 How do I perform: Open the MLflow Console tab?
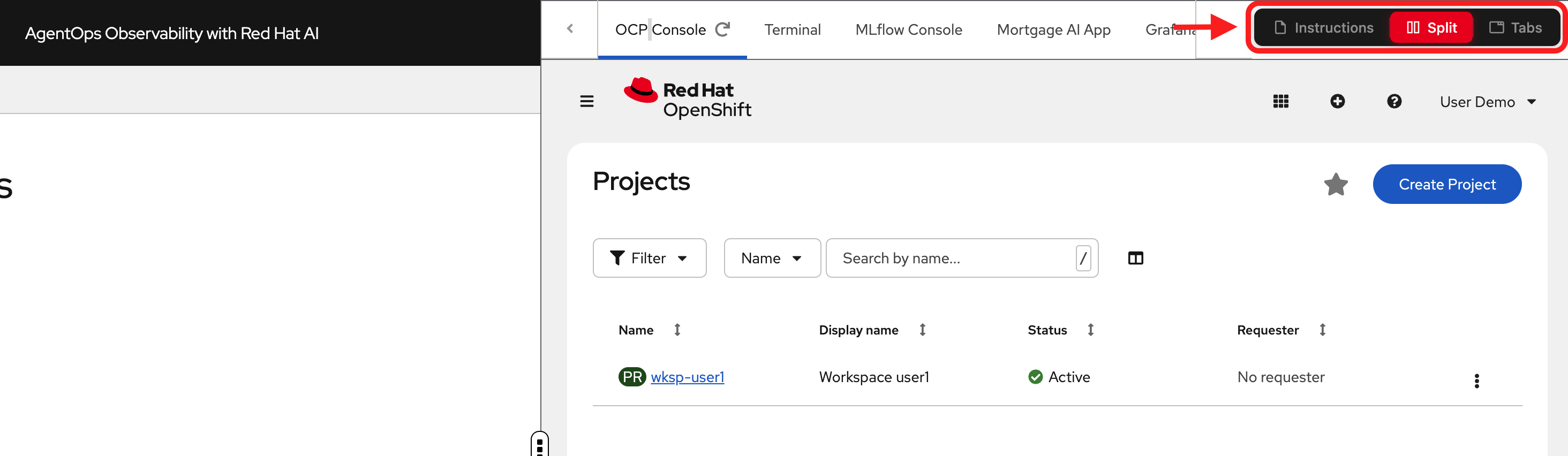908,30
